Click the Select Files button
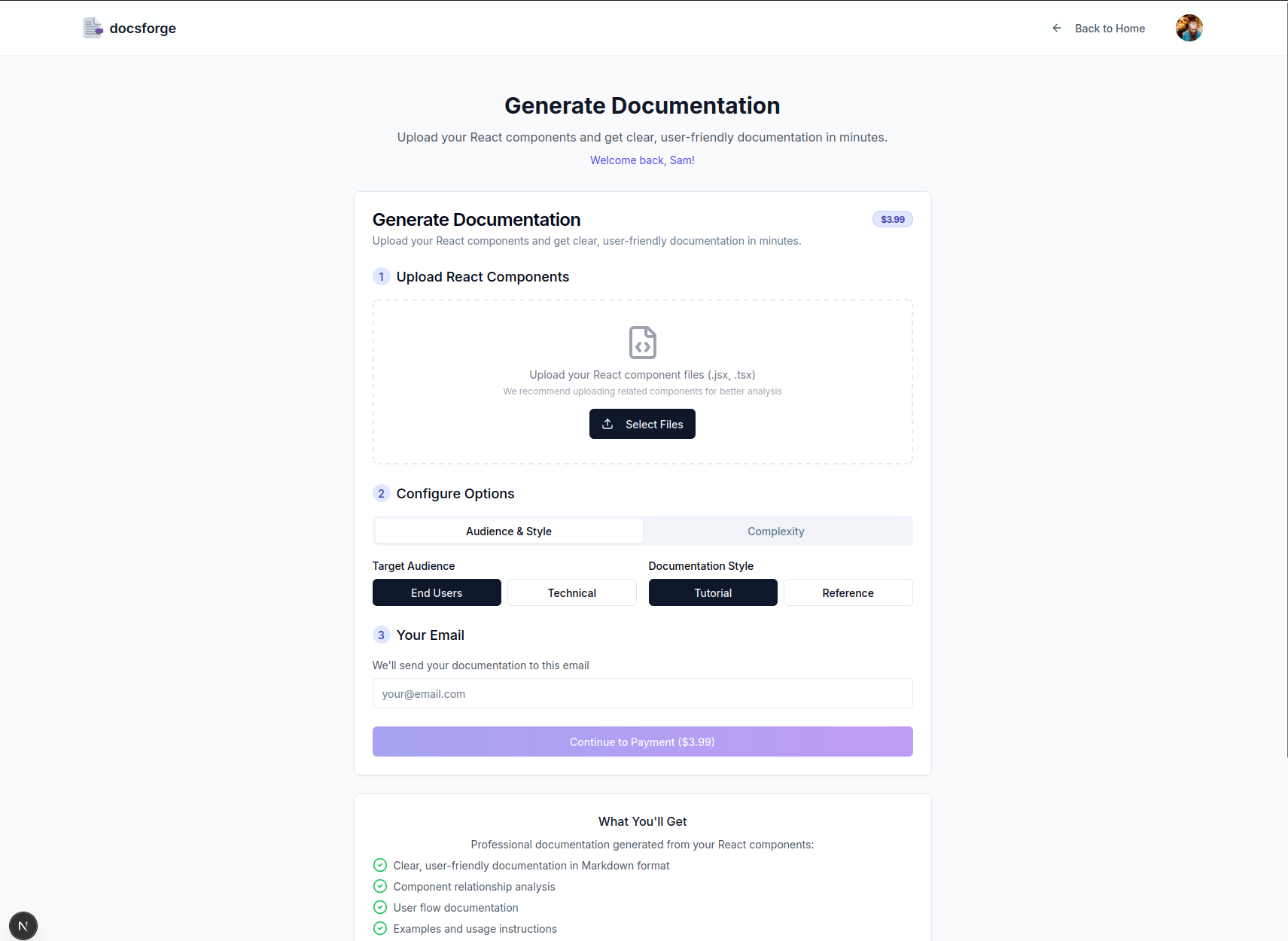The image size is (1288, 941). pyautogui.click(x=642, y=424)
